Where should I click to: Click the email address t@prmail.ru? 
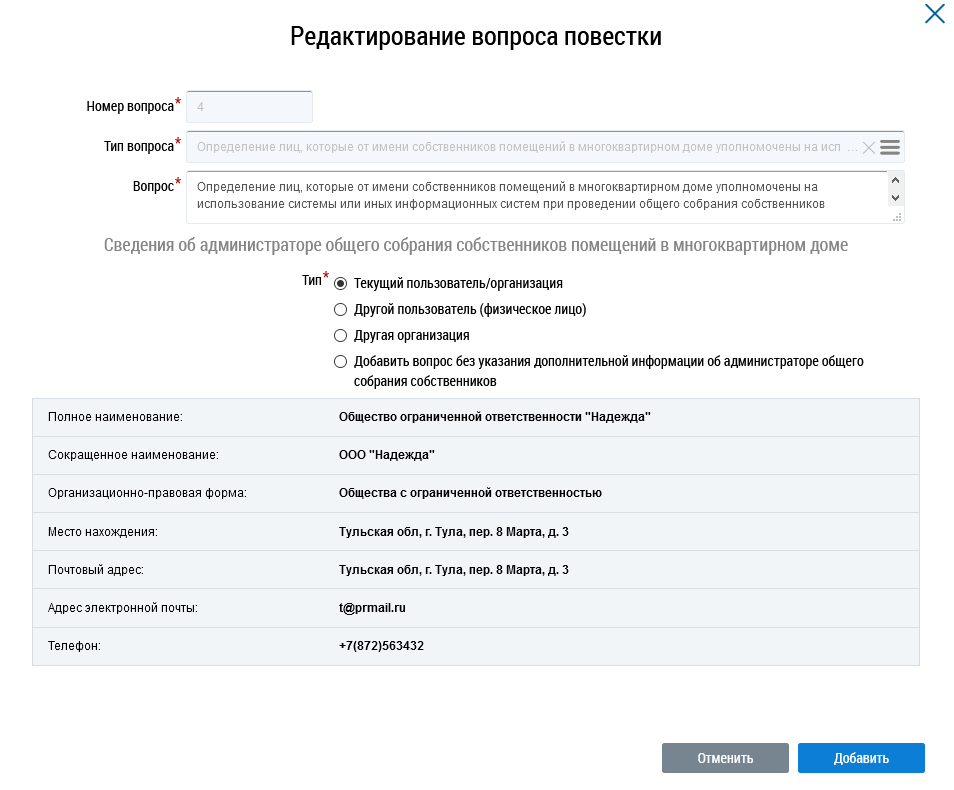[x=372, y=608]
